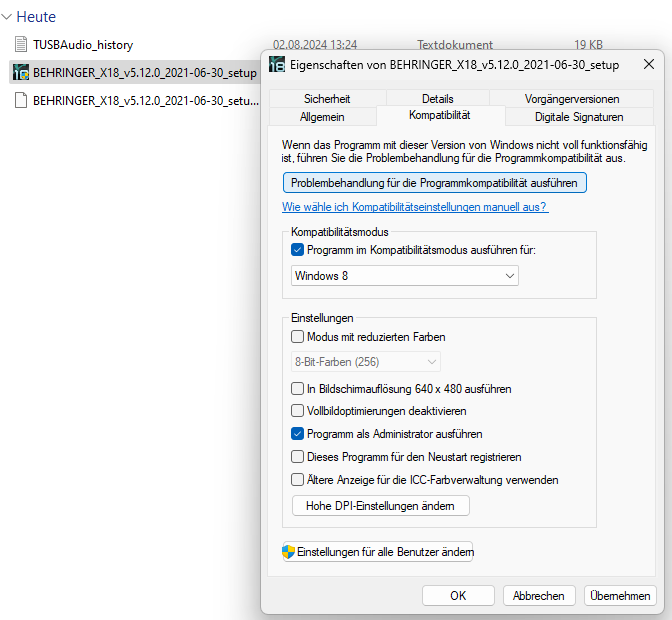The image size is (672, 620).
Task: Click the Heute group heading
Action: 36,17
